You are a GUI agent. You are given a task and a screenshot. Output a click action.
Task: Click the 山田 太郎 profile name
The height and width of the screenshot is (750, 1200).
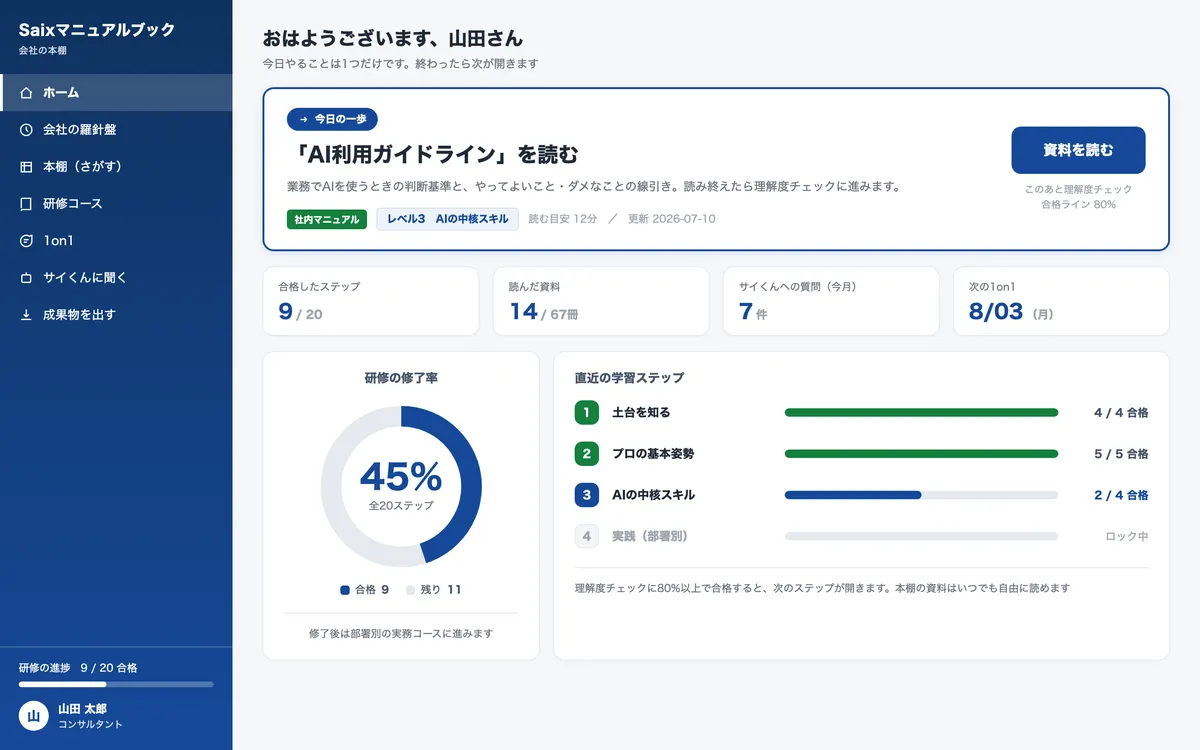[x=82, y=709]
